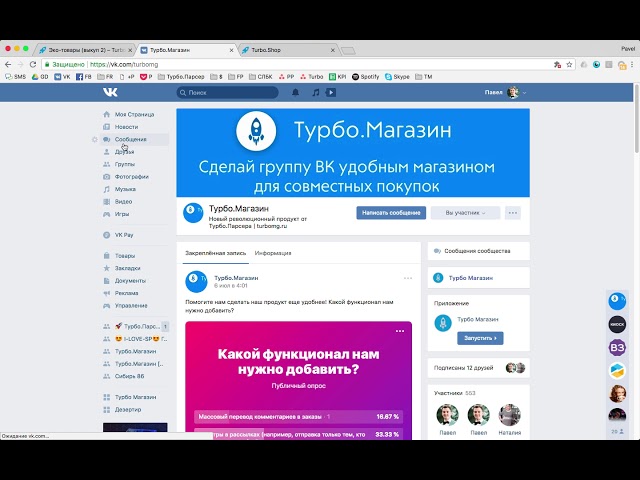The width and height of the screenshot is (640, 480).
Task: Click the КИОСК icon in chat sidebar
Action: point(617,324)
